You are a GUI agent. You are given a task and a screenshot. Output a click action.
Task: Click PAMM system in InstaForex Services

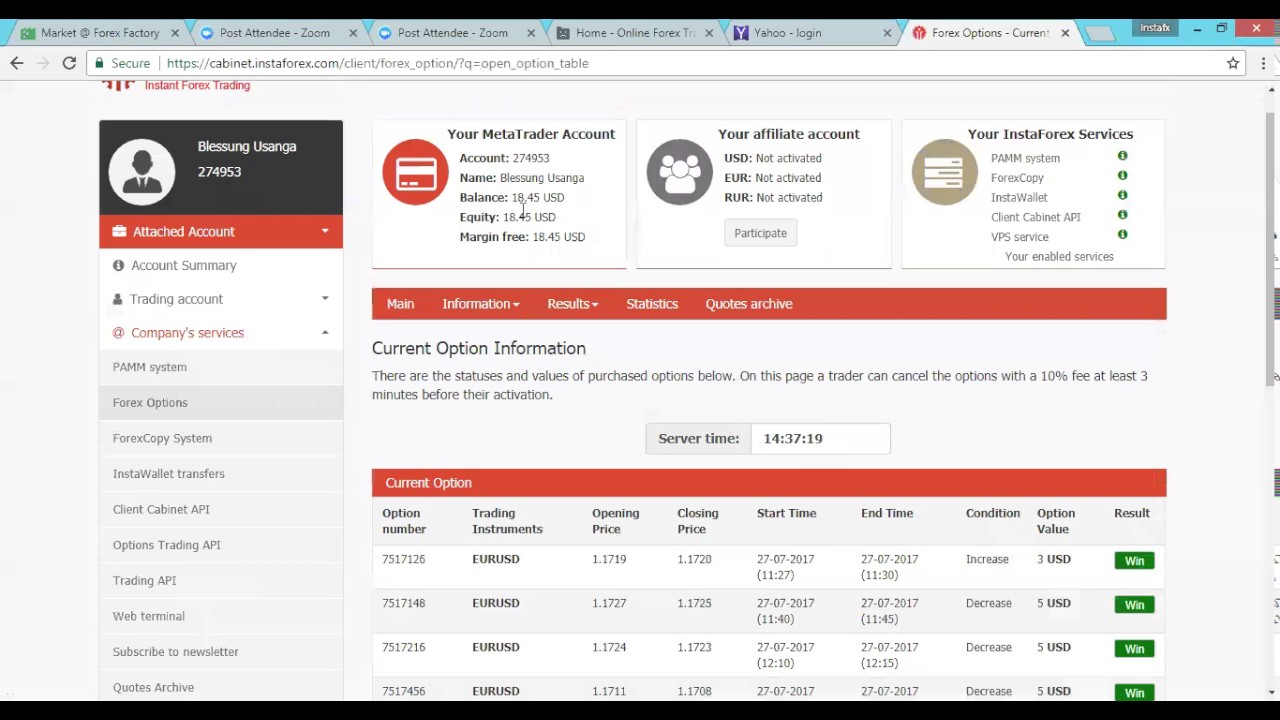[x=1025, y=158]
